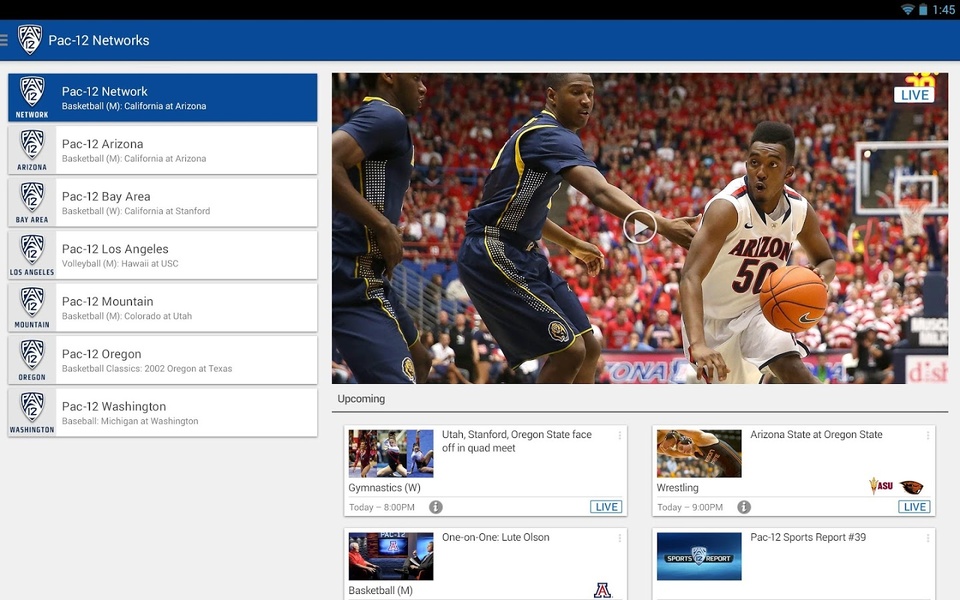Image resolution: width=960 pixels, height=600 pixels.
Task: Open overflow menu on Gymnastics quad meet card
Action: pos(620,435)
